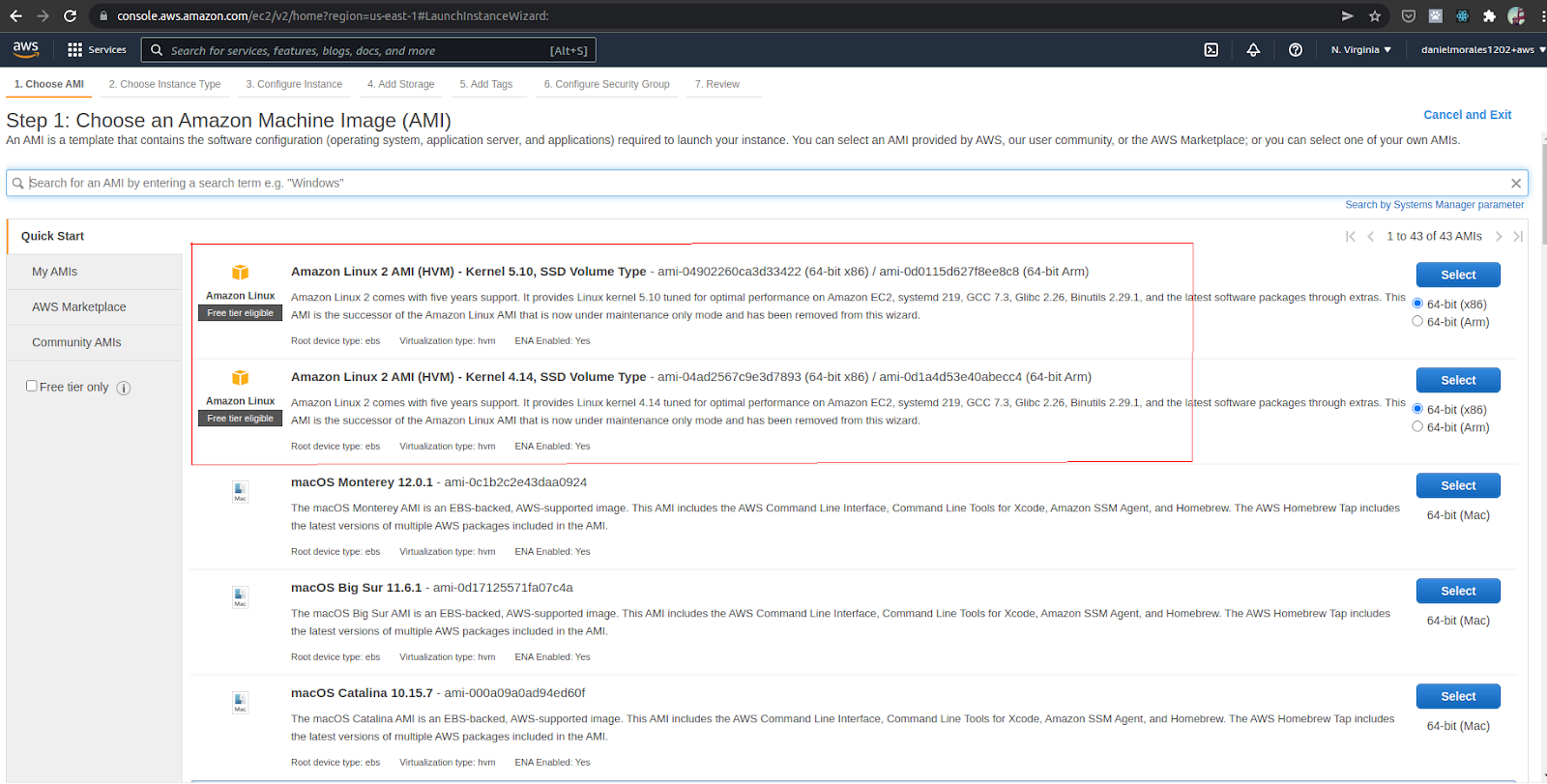The image size is (1547, 784).
Task: Click the Free tier eligible badge for Kernel 4.14
Action: click(240, 419)
